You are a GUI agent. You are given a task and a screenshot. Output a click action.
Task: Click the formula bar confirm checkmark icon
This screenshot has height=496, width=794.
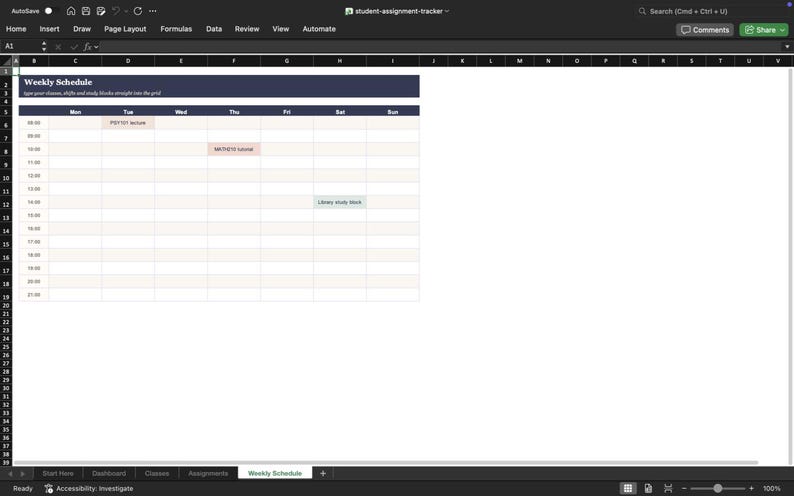point(74,47)
